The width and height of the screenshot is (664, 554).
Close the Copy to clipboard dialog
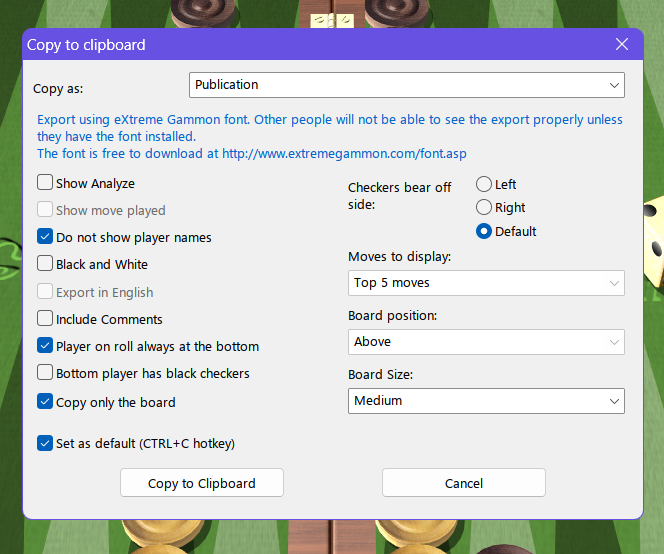coord(622,44)
